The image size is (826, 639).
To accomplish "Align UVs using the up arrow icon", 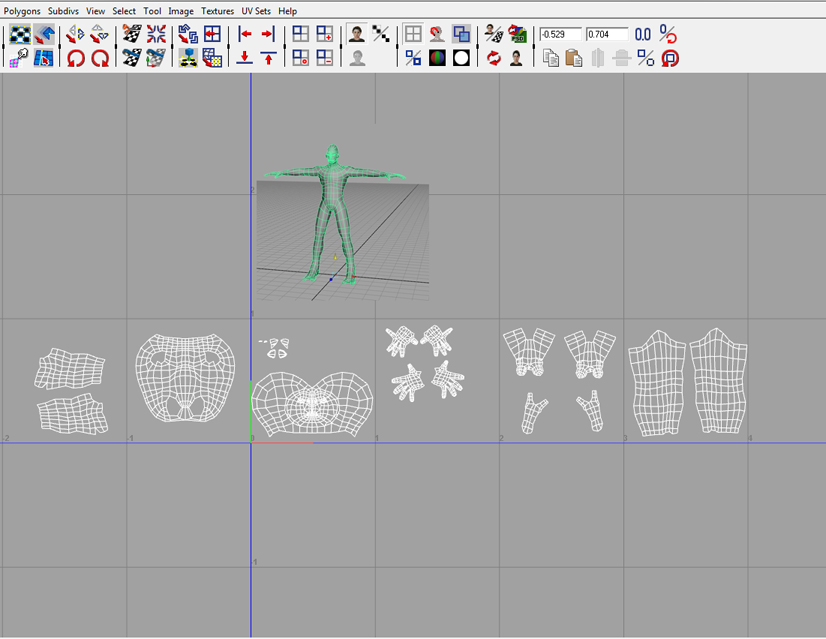I will (268, 58).
